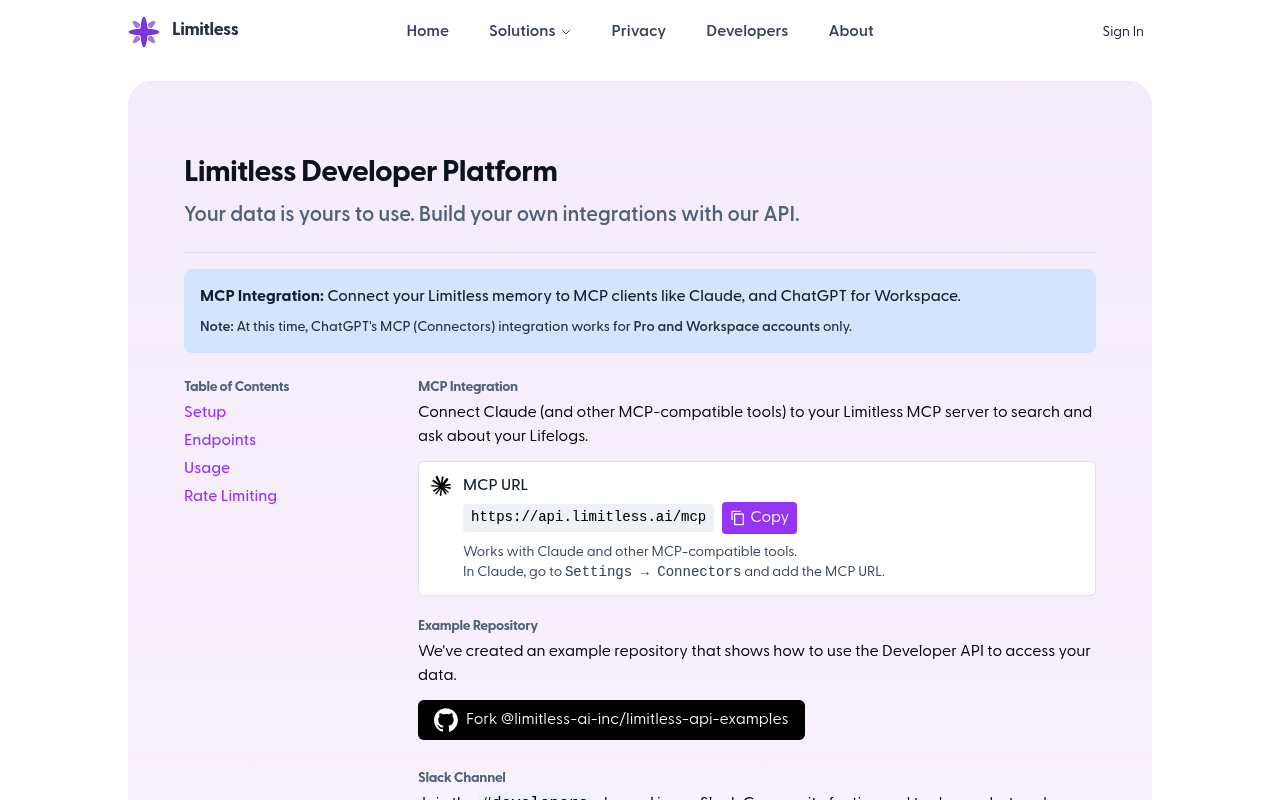Jump to Setup in Table of Contents
The height and width of the screenshot is (800, 1280).
pos(205,412)
